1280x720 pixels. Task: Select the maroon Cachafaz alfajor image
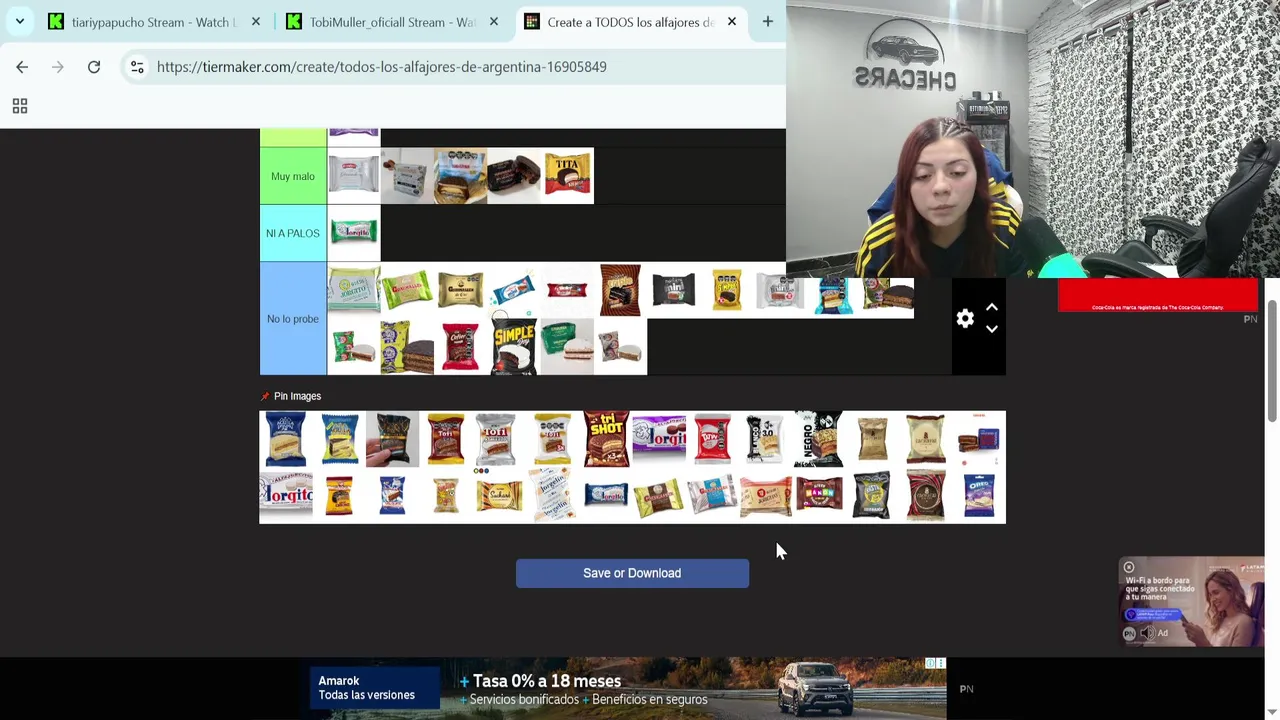click(x=925, y=495)
